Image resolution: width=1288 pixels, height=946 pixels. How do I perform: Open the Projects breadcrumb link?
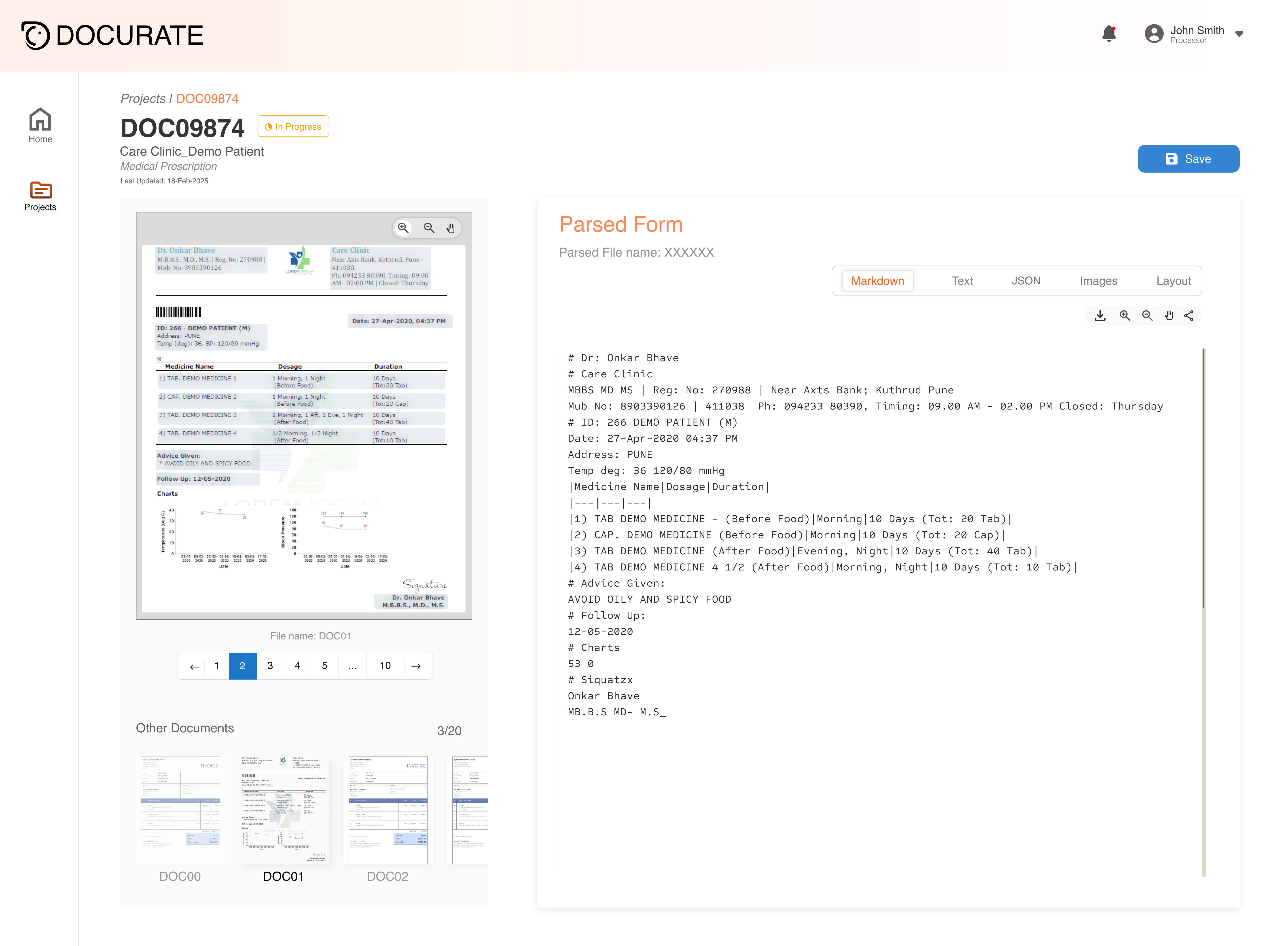click(143, 99)
